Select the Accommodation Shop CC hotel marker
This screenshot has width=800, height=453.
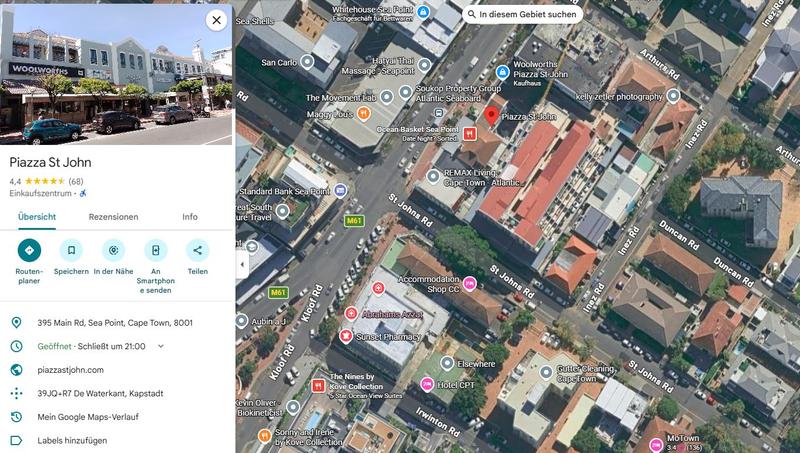pos(469,284)
